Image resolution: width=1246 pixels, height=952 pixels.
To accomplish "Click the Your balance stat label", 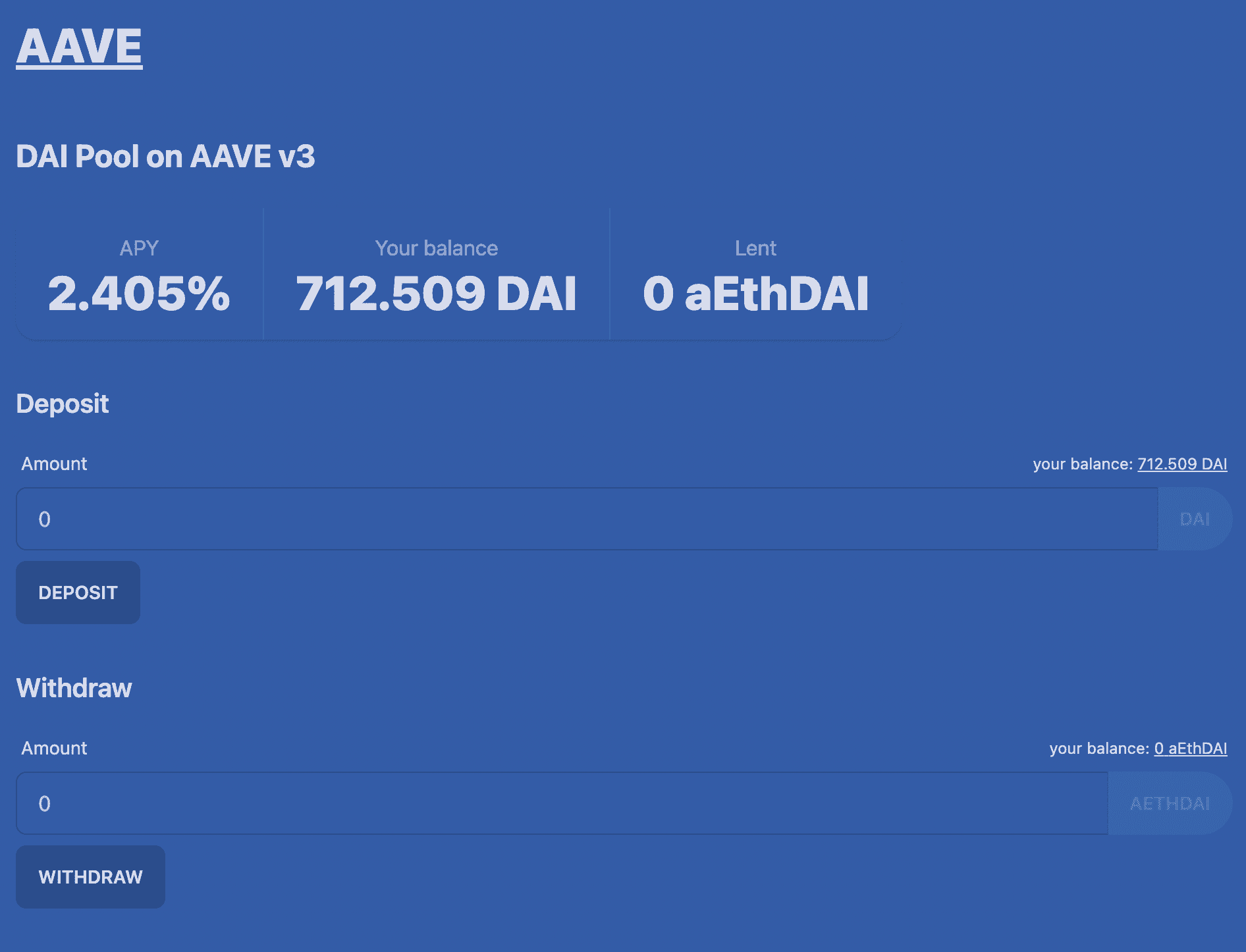I will [x=436, y=248].
